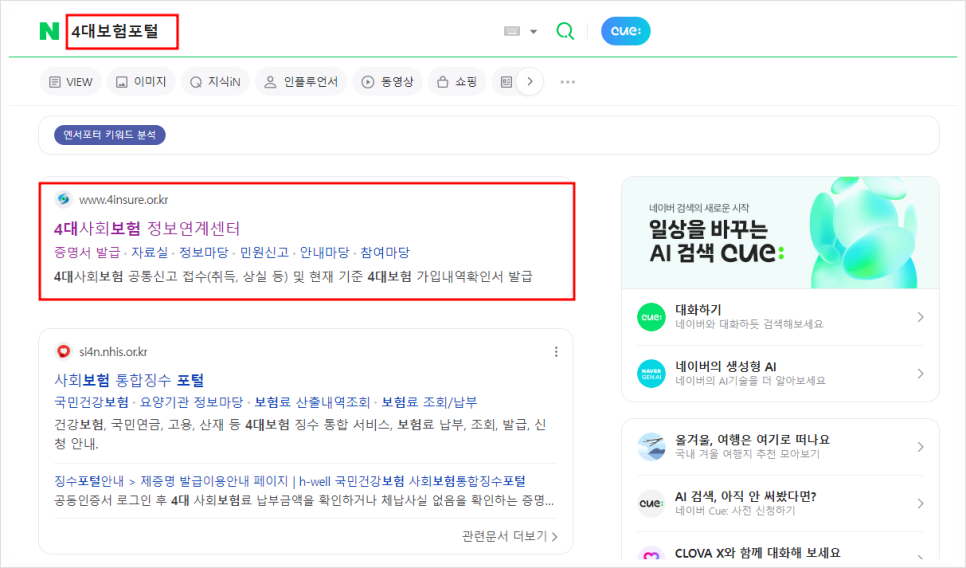Open the 민원신고 sublink

pos(264,253)
